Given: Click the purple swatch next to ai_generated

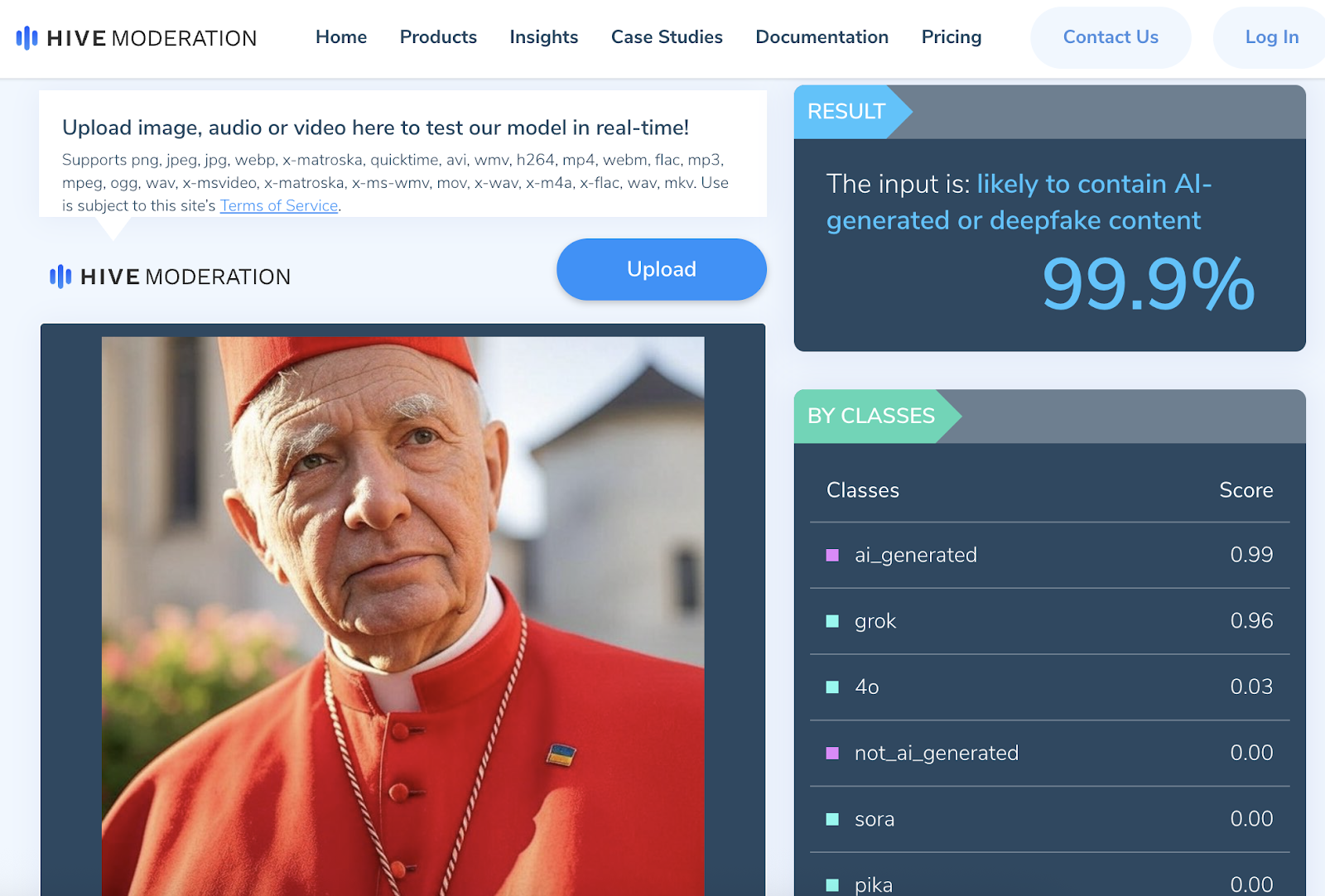Looking at the screenshot, I should tap(832, 555).
